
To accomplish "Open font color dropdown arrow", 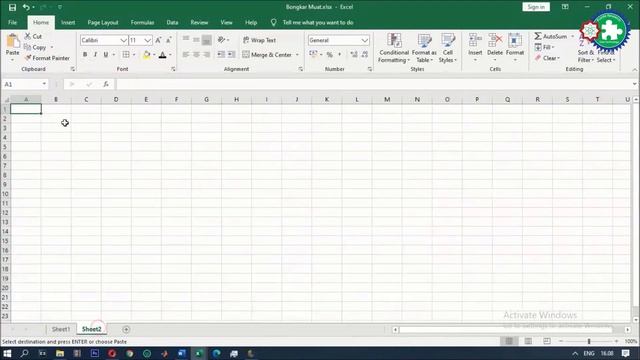I will click(170, 54).
